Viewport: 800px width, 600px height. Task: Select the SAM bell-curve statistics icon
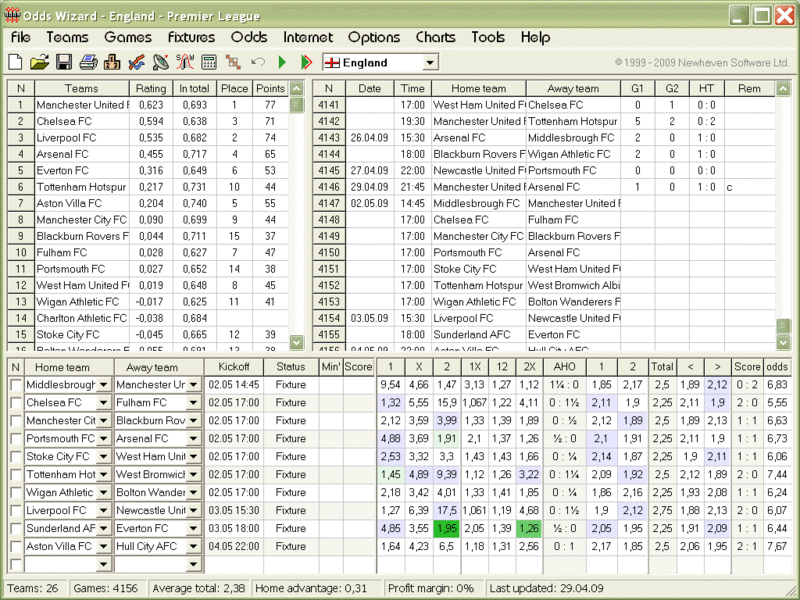[x=183, y=62]
